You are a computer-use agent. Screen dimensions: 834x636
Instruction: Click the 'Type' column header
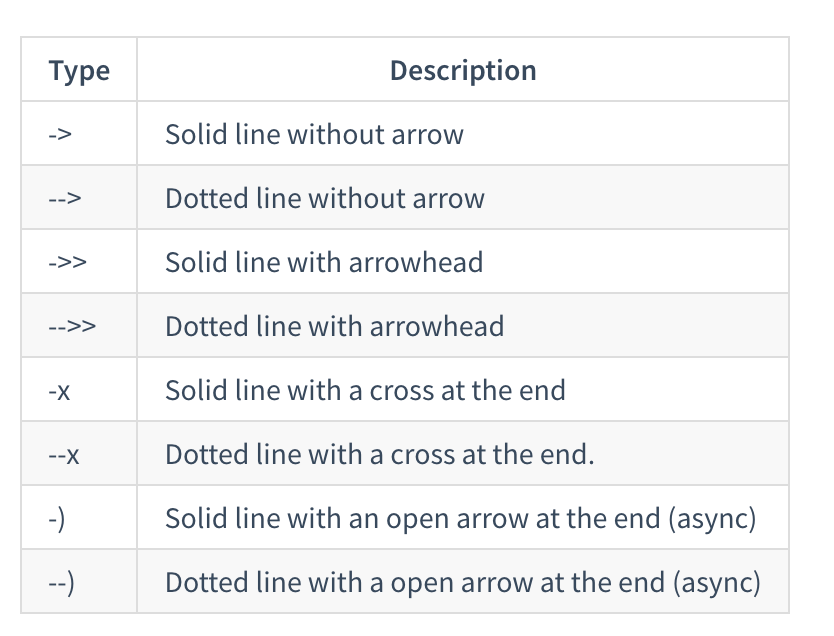(x=79, y=71)
